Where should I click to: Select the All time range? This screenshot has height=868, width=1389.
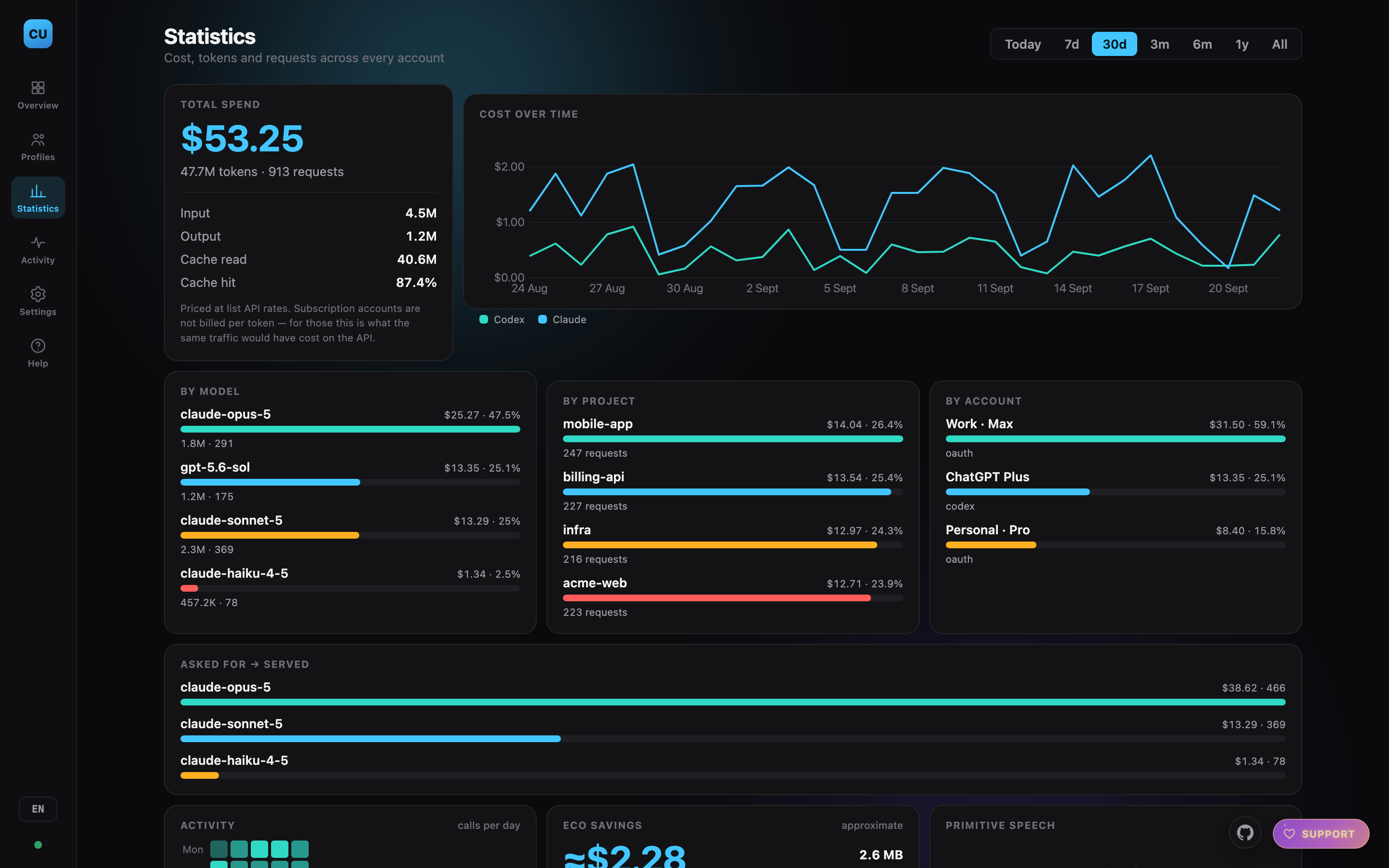click(1280, 44)
